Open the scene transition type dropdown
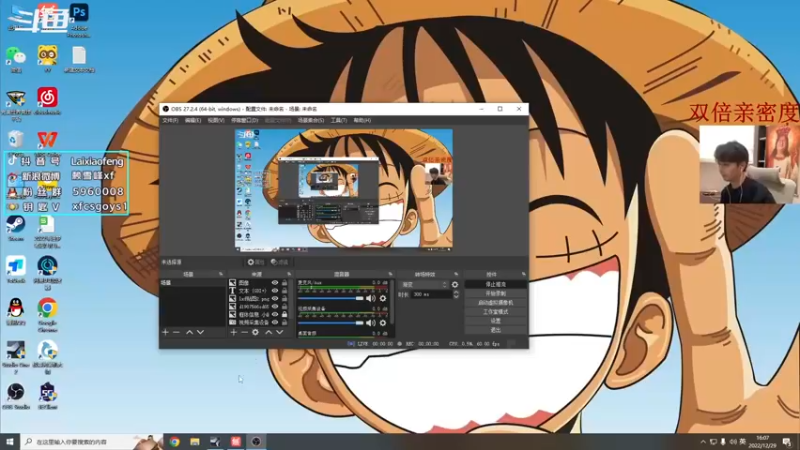Screen dimensions: 800x450 click(424, 285)
